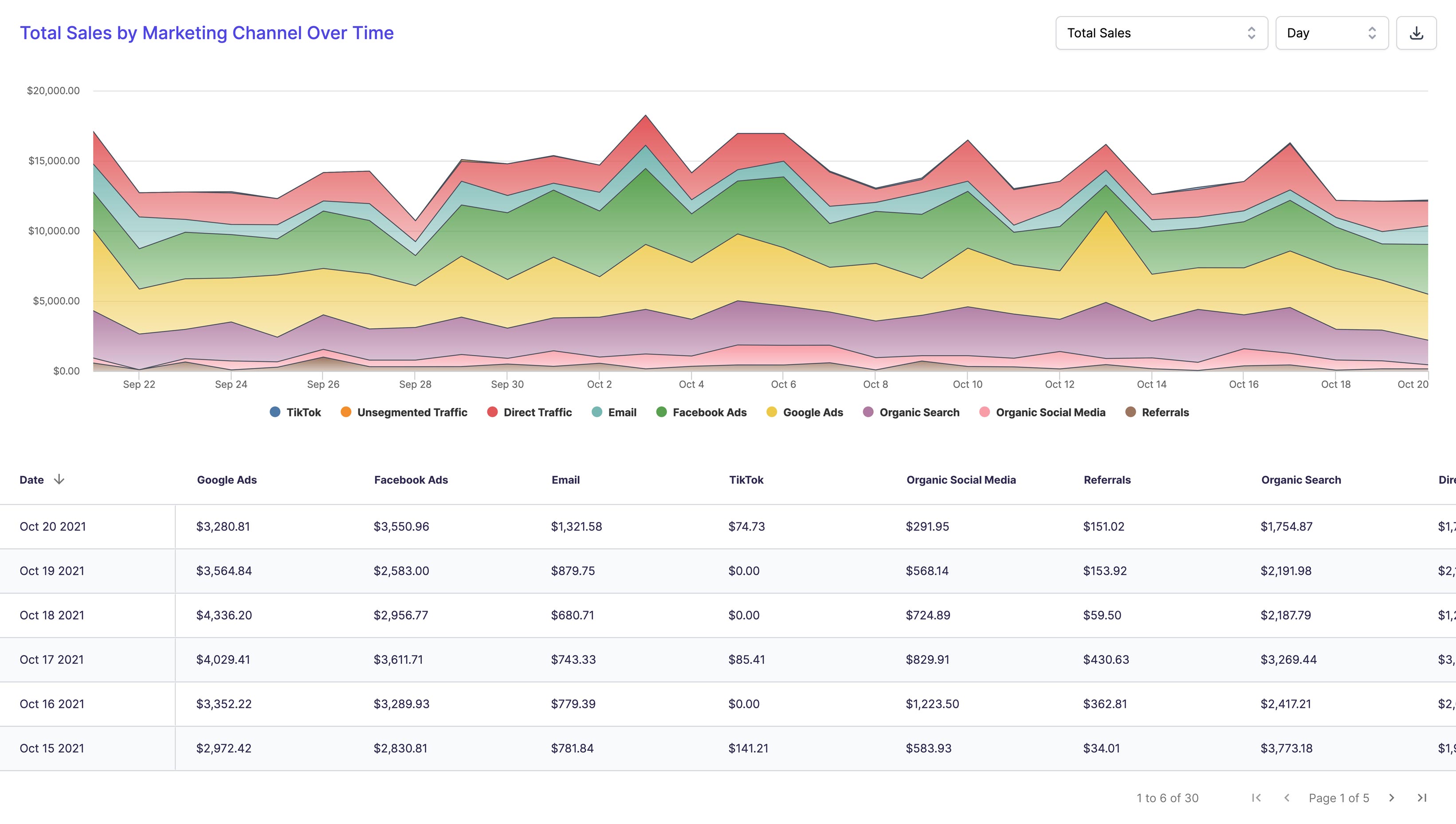Image resolution: width=1456 pixels, height=824 pixels.
Task: Hide the Direct Traffic series
Action: [x=529, y=412]
